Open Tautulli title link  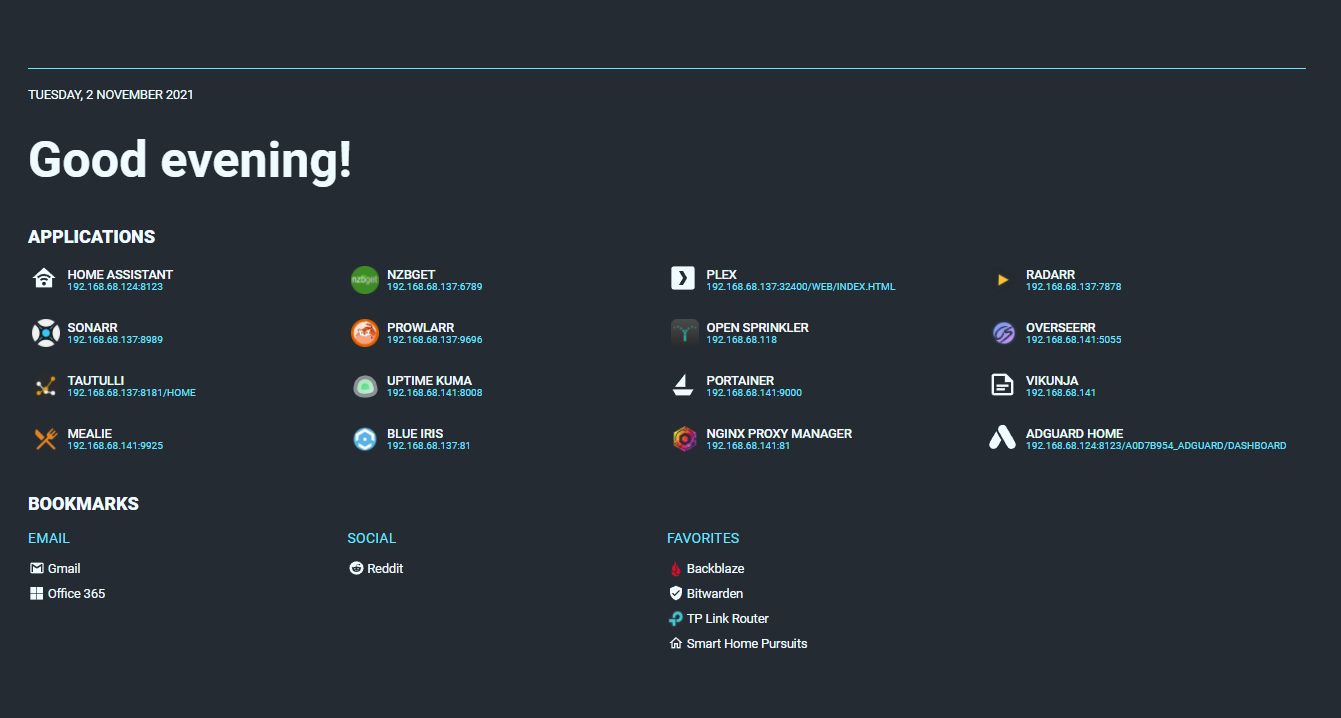[x=96, y=380]
